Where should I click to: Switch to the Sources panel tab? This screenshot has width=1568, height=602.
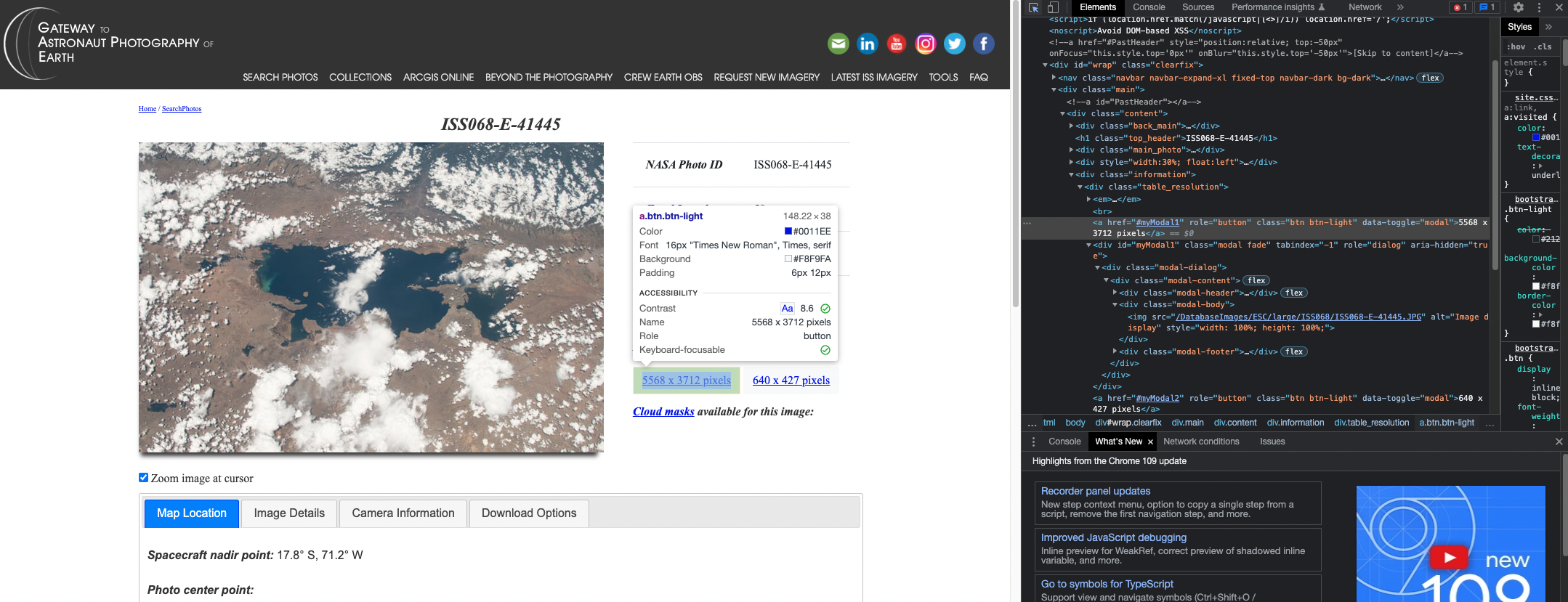pos(1198,7)
